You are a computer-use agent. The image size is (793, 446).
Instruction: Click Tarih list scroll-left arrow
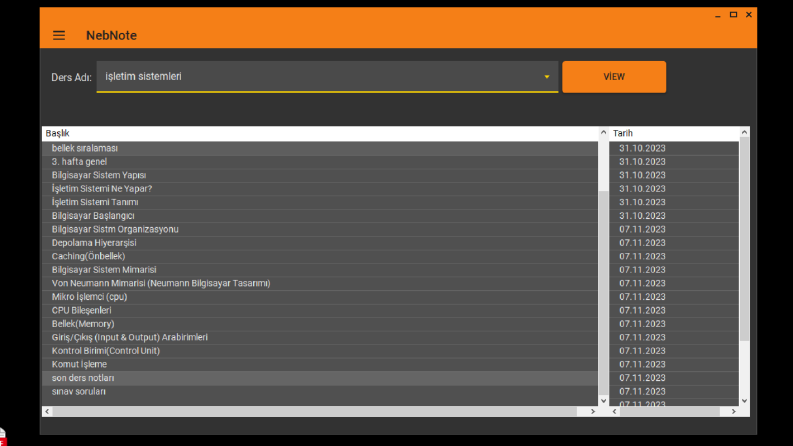click(x=614, y=412)
